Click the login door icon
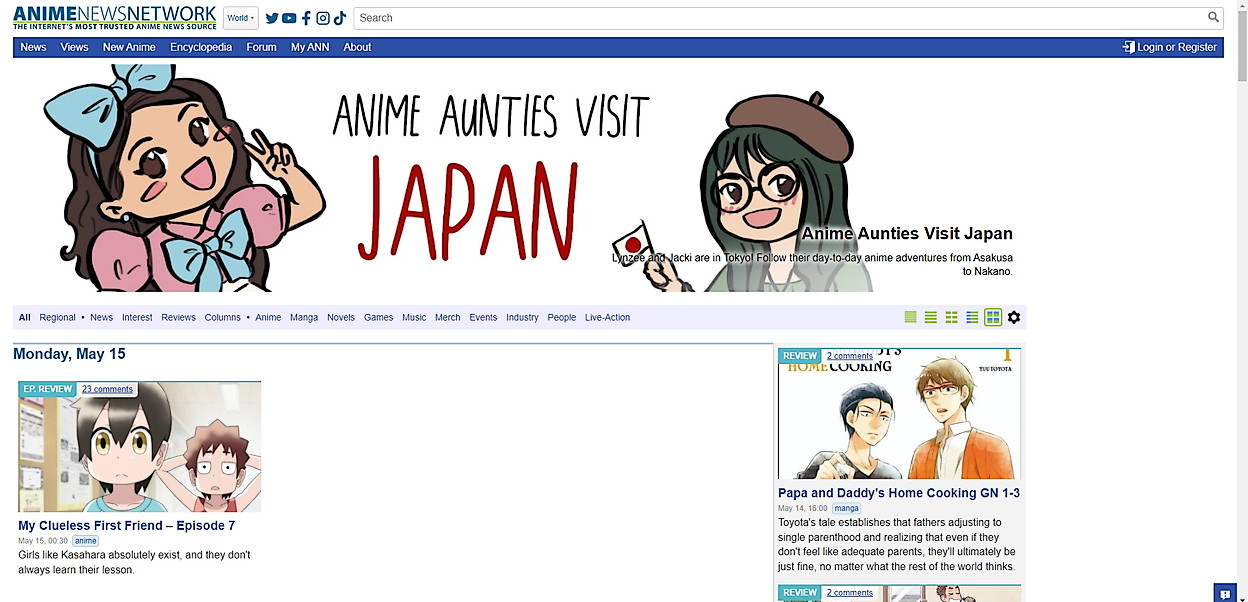The width and height of the screenshot is (1248, 602). tap(1128, 47)
